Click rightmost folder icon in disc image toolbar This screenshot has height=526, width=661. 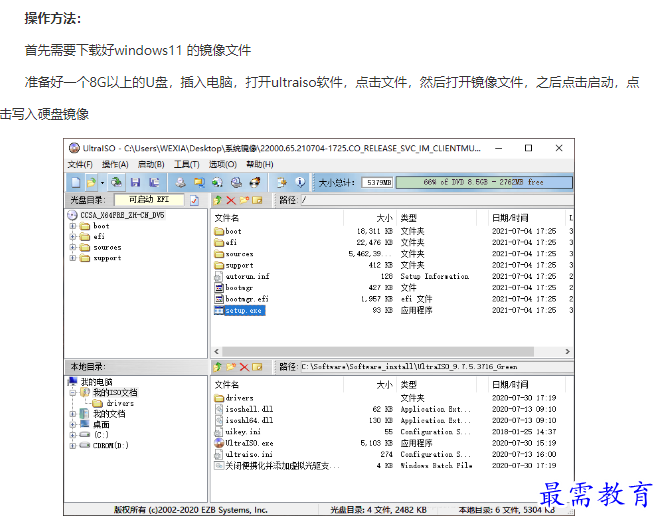point(258,200)
